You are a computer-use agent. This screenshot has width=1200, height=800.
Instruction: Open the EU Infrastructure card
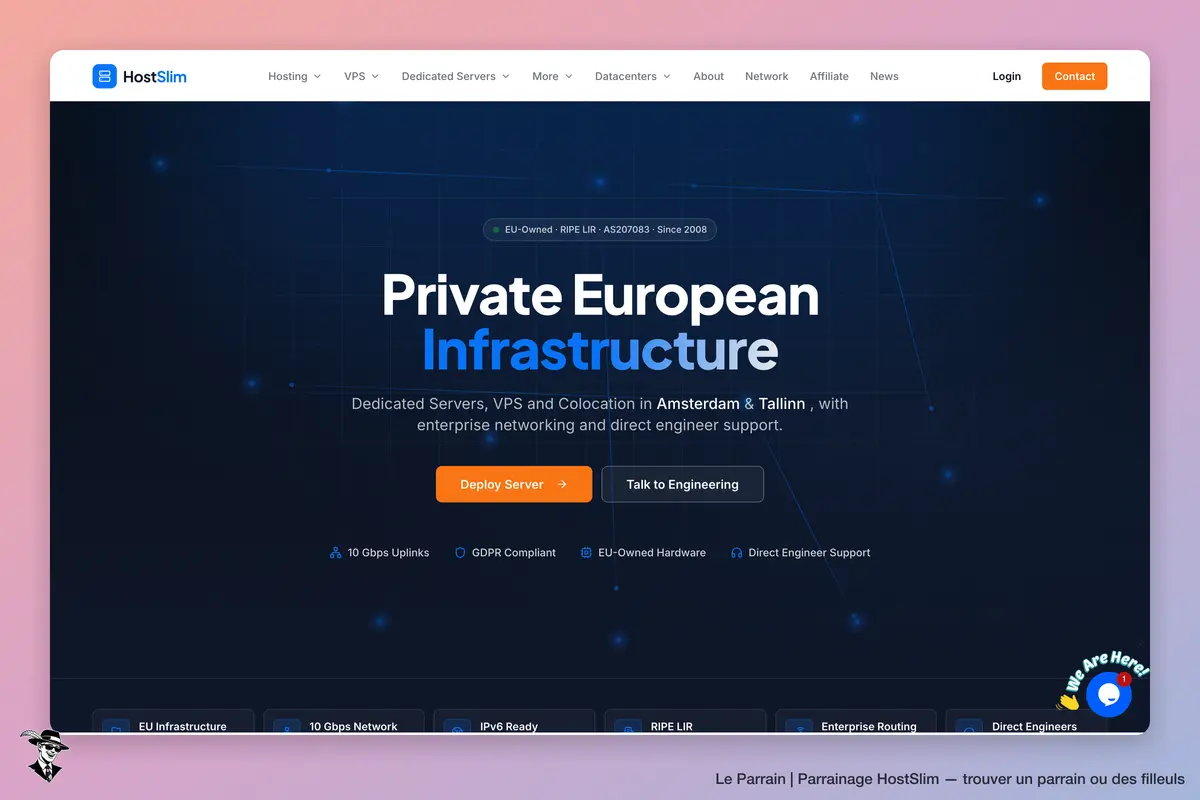click(173, 722)
